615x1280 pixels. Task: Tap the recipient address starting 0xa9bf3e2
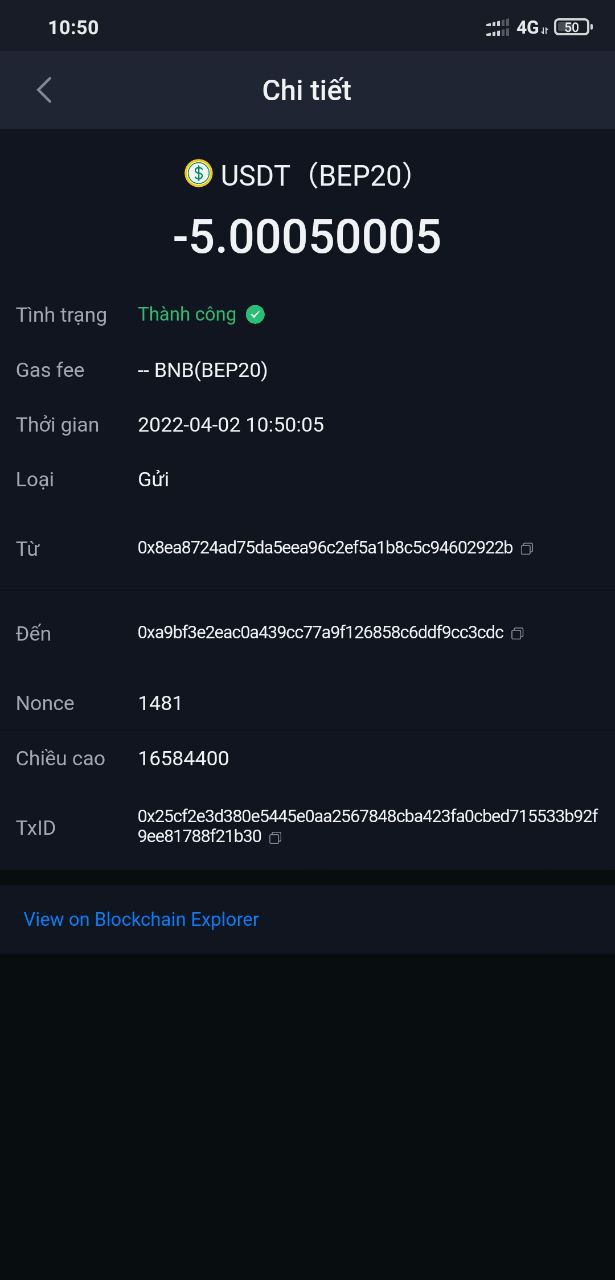tap(320, 633)
